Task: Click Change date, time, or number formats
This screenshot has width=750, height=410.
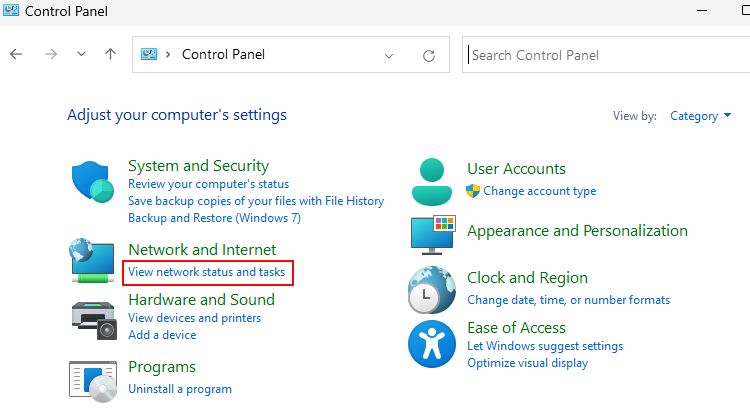Action: [569, 300]
